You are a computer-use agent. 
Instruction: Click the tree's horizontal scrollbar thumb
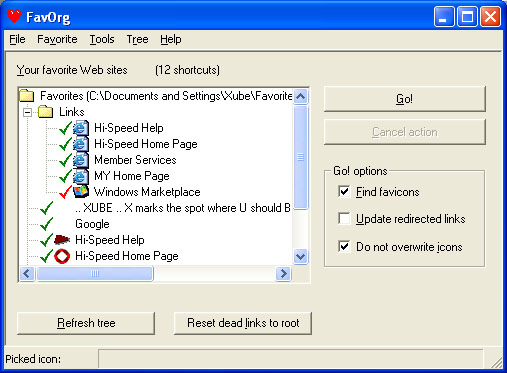[x=95, y=274]
